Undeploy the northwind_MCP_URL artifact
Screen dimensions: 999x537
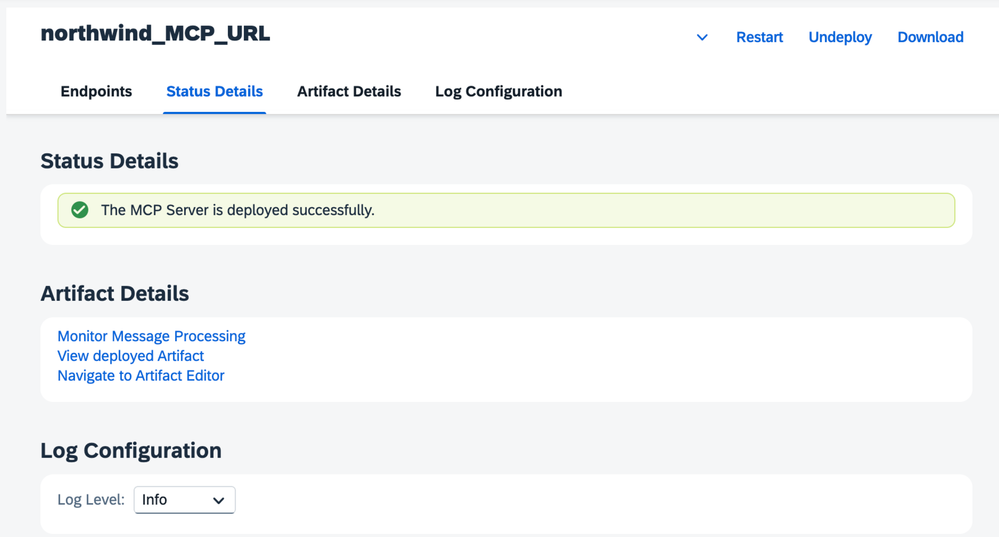click(x=840, y=38)
